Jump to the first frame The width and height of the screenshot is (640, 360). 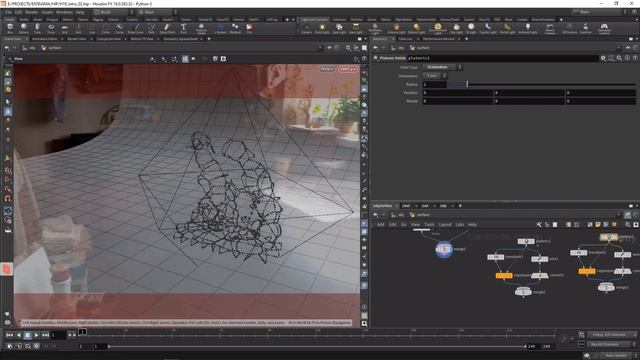[x=9, y=335]
